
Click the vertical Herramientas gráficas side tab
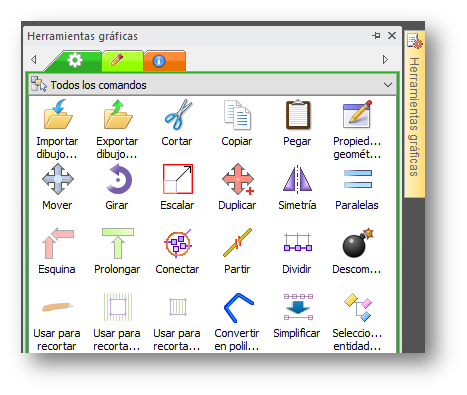coord(414,114)
